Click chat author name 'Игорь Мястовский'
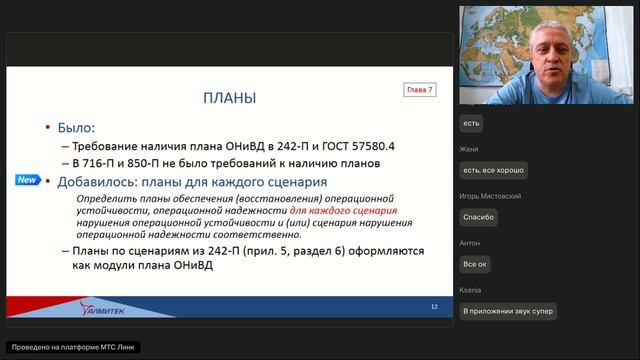The width and height of the screenshot is (640, 360). coord(490,196)
